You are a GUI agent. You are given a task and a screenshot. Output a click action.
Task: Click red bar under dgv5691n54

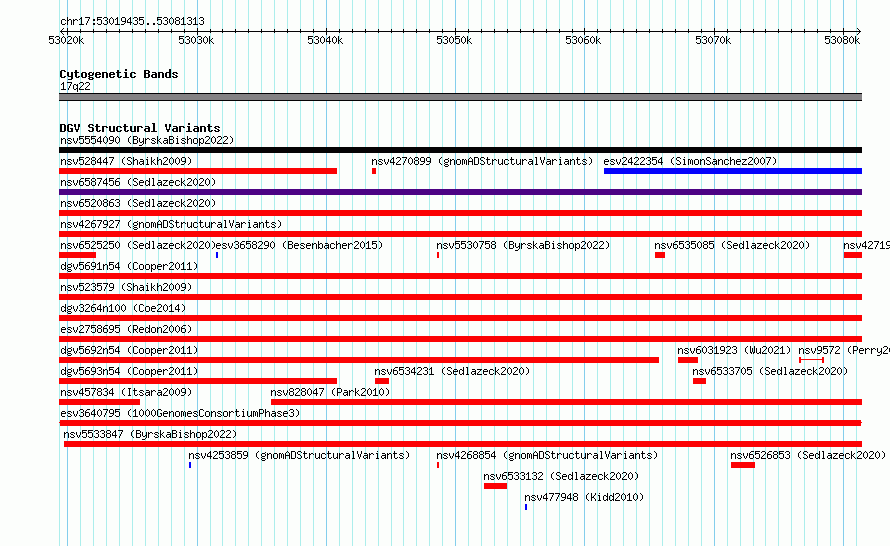coord(460,276)
